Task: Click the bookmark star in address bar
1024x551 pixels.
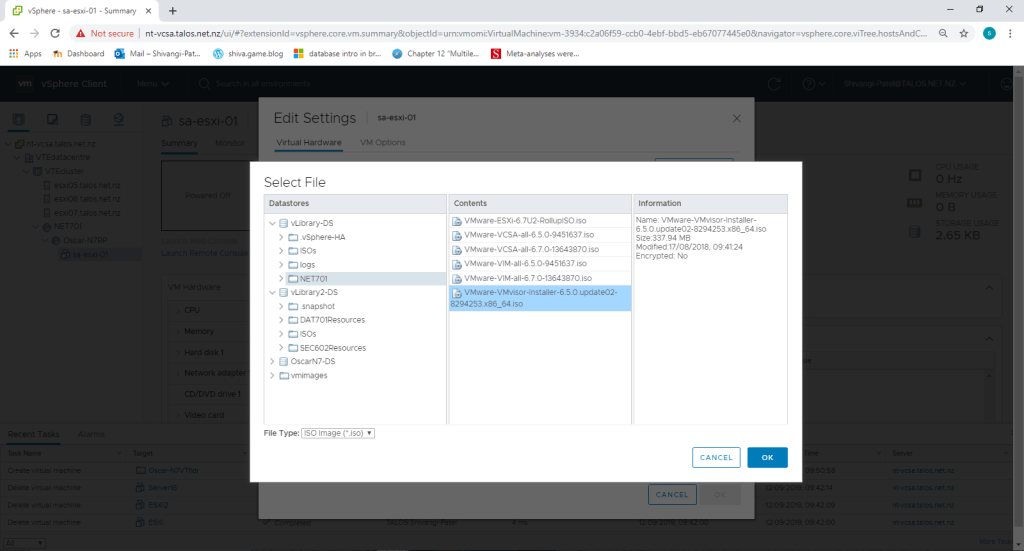Action: click(x=963, y=32)
